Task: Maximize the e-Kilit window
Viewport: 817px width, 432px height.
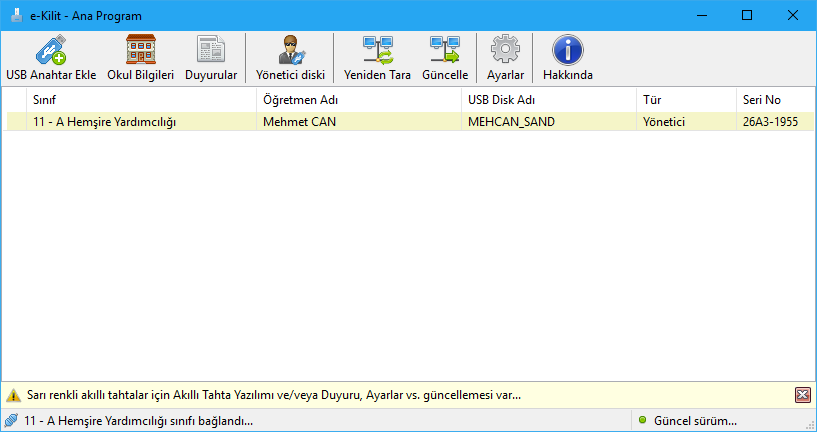Action: [747, 15]
